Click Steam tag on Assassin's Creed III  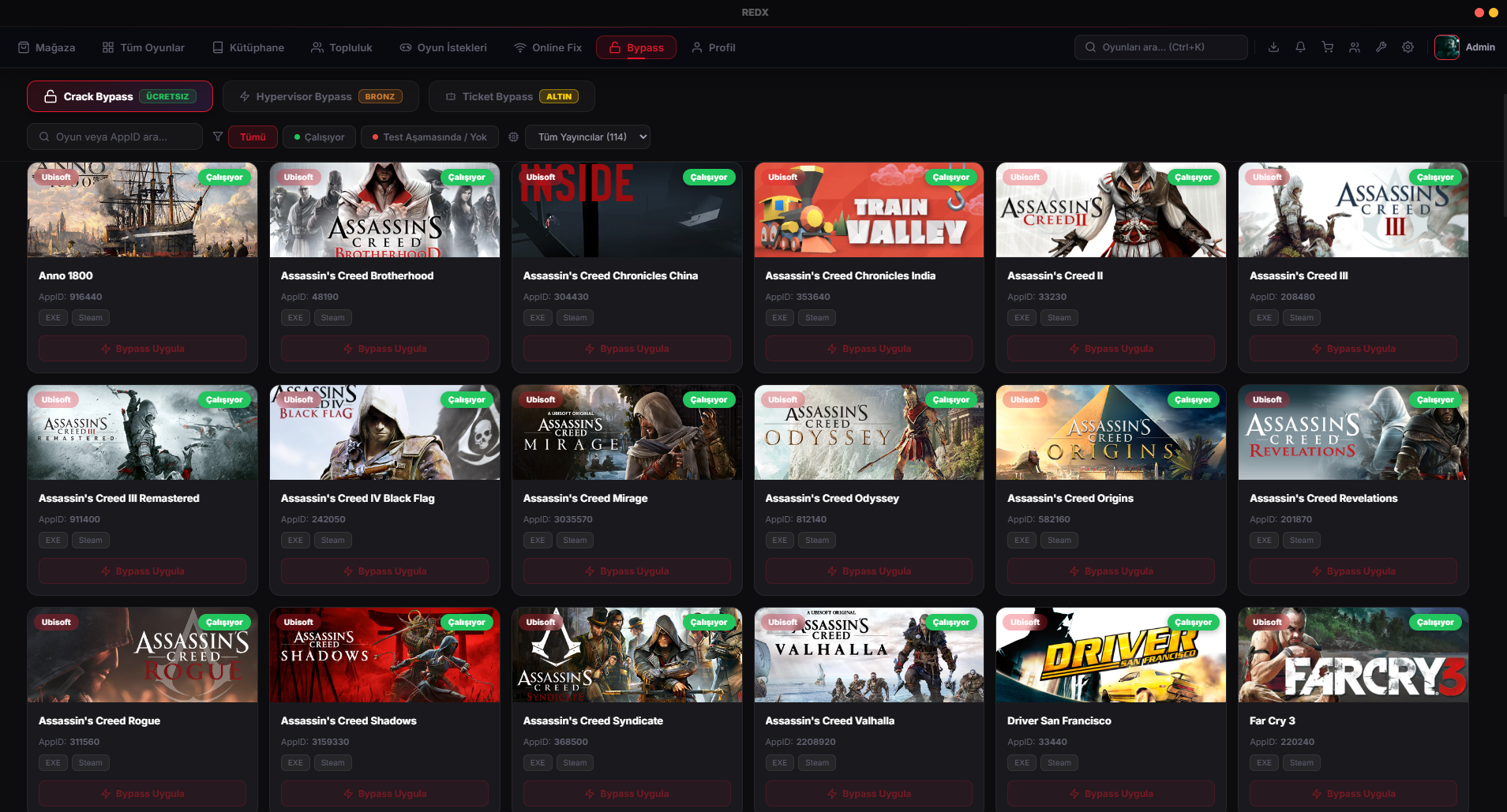click(1302, 318)
